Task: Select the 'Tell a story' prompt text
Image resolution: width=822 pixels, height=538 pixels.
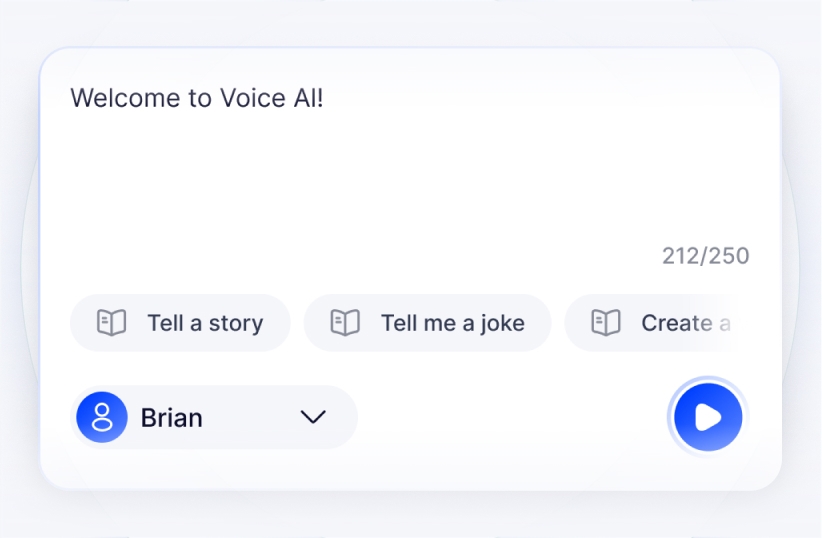Action: pyautogui.click(x=205, y=323)
